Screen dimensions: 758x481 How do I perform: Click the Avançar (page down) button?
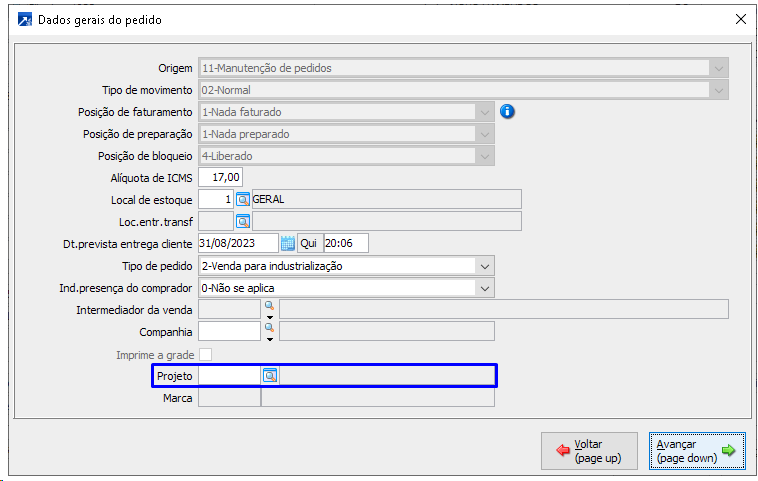pyautogui.click(x=697, y=451)
